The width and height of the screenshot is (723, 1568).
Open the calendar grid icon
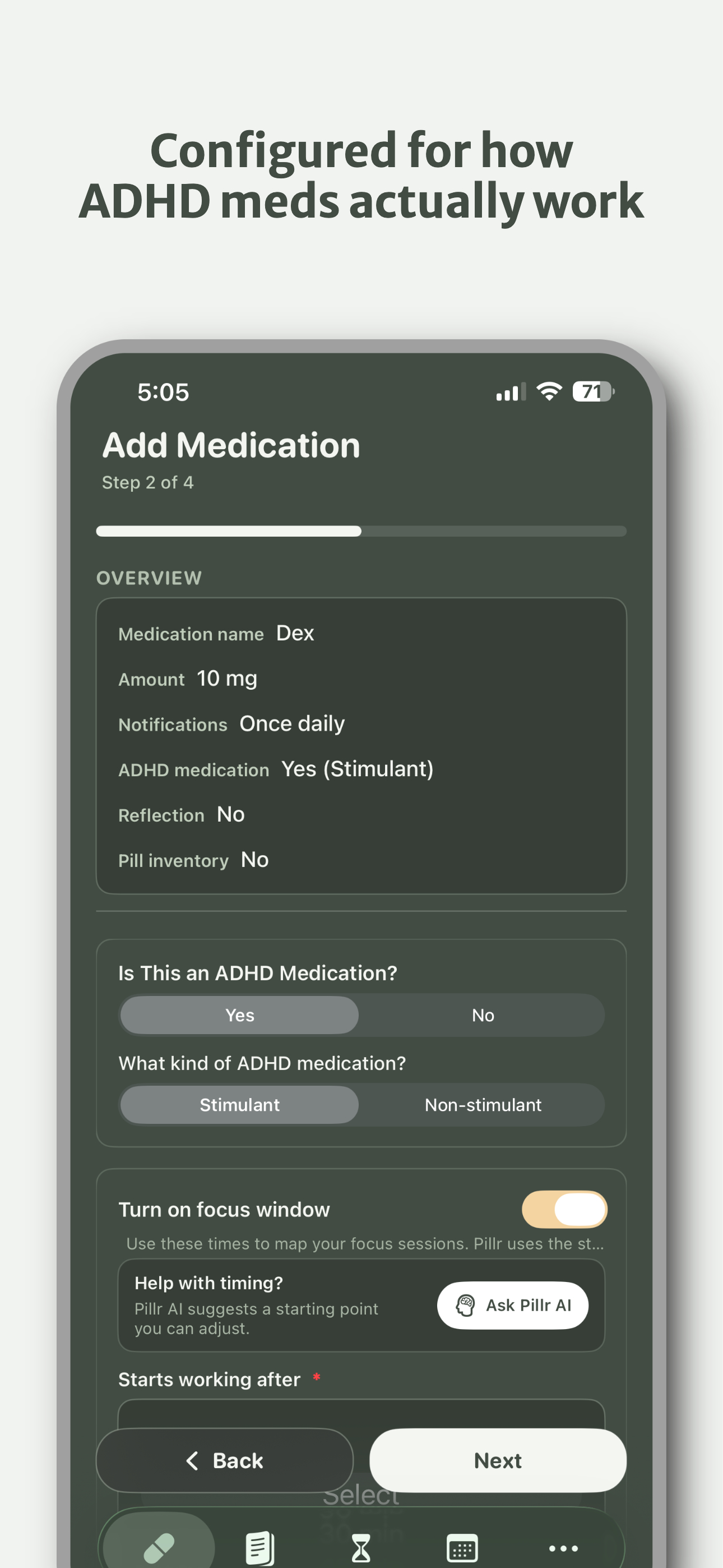[462, 1548]
